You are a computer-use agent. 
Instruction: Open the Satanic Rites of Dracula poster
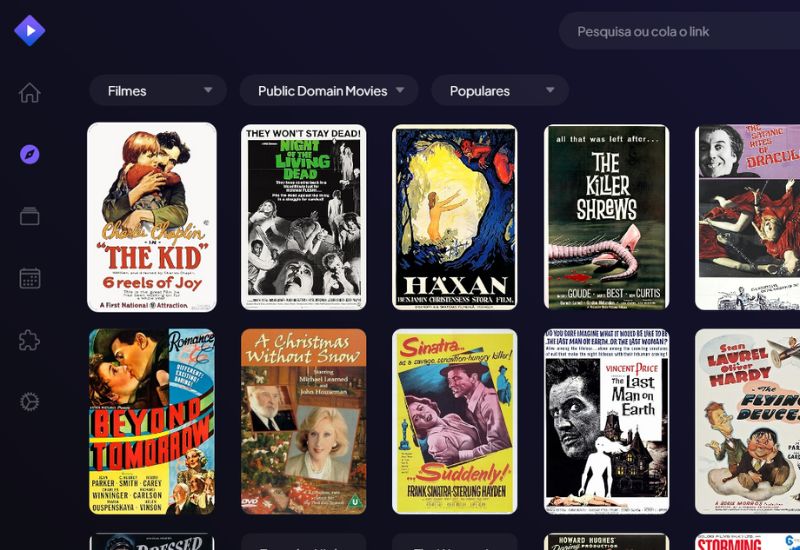(x=747, y=217)
